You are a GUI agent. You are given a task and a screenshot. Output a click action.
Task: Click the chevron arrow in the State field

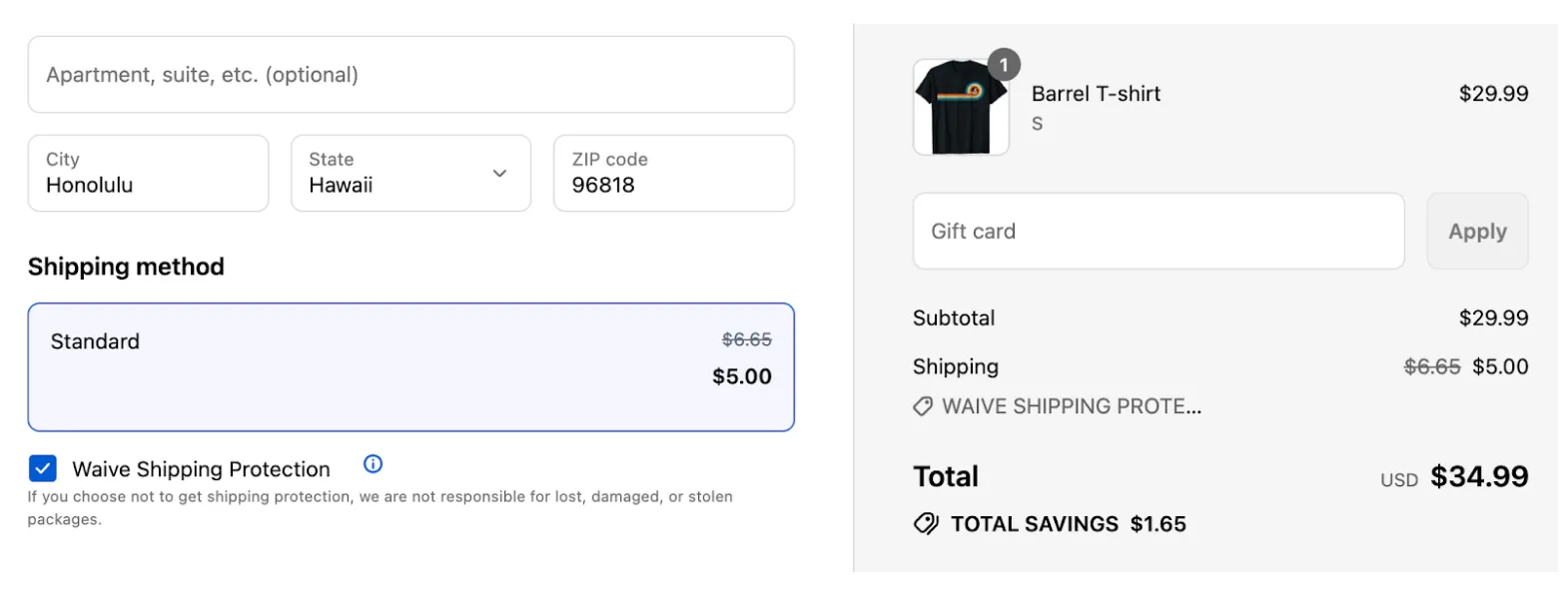pyautogui.click(x=499, y=174)
